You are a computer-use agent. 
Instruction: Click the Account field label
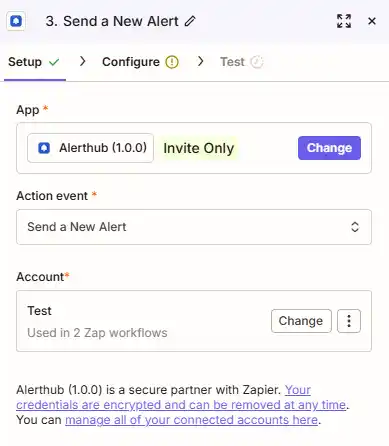coord(40,277)
